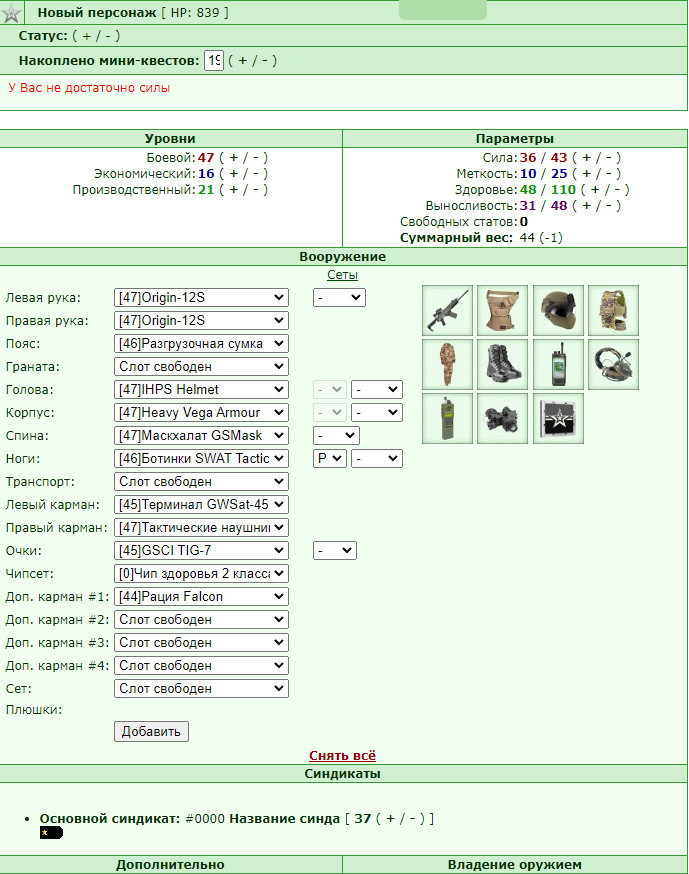The width and height of the screenshot is (689, 874).
Task: Click minus next to Производственный level
Action: click(x=256, y=190)
